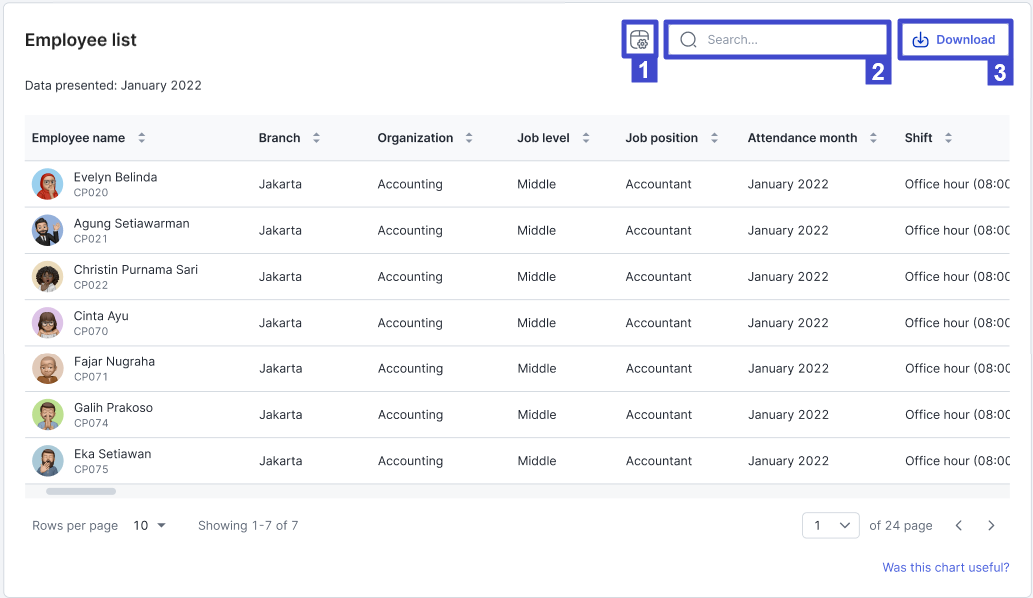Click Fajar Nugraha's profile picture
Viewport: 1033px width, 598px height.
pyautogui.click(x=47, y=369)
